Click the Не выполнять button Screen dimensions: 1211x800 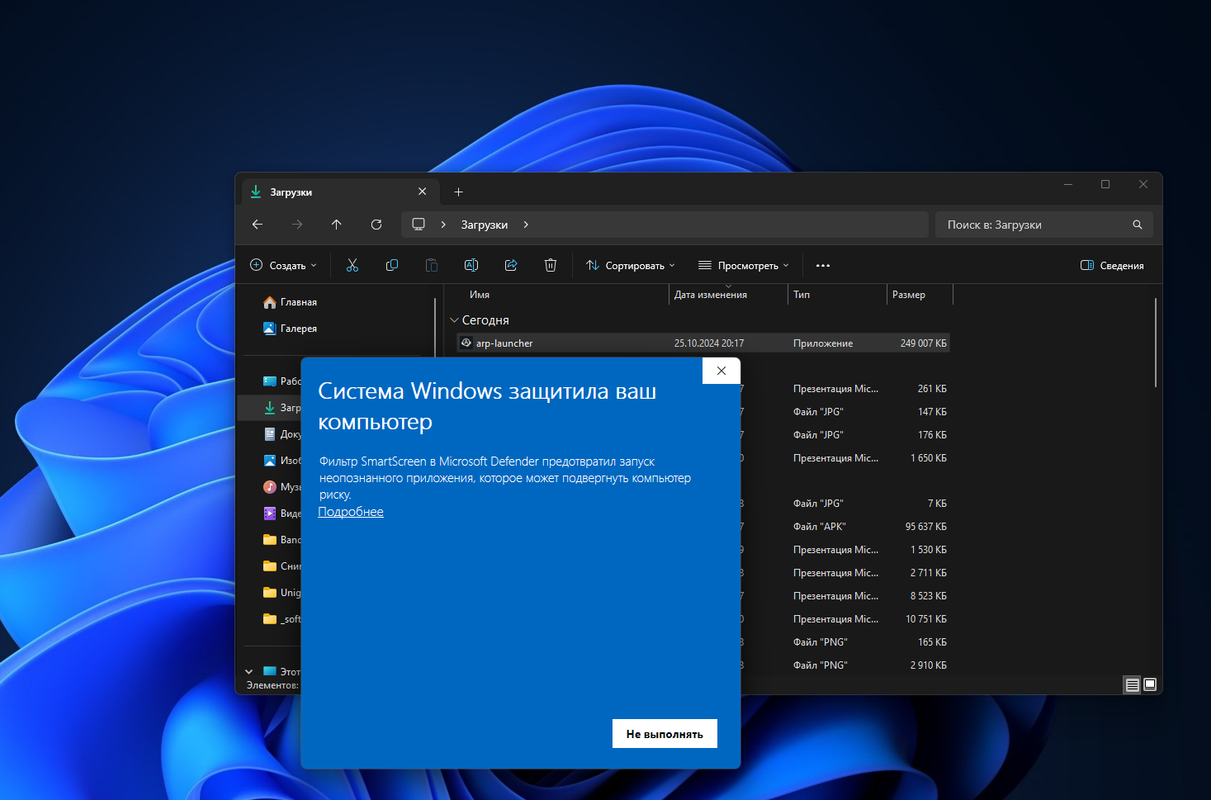pos(664,733)
